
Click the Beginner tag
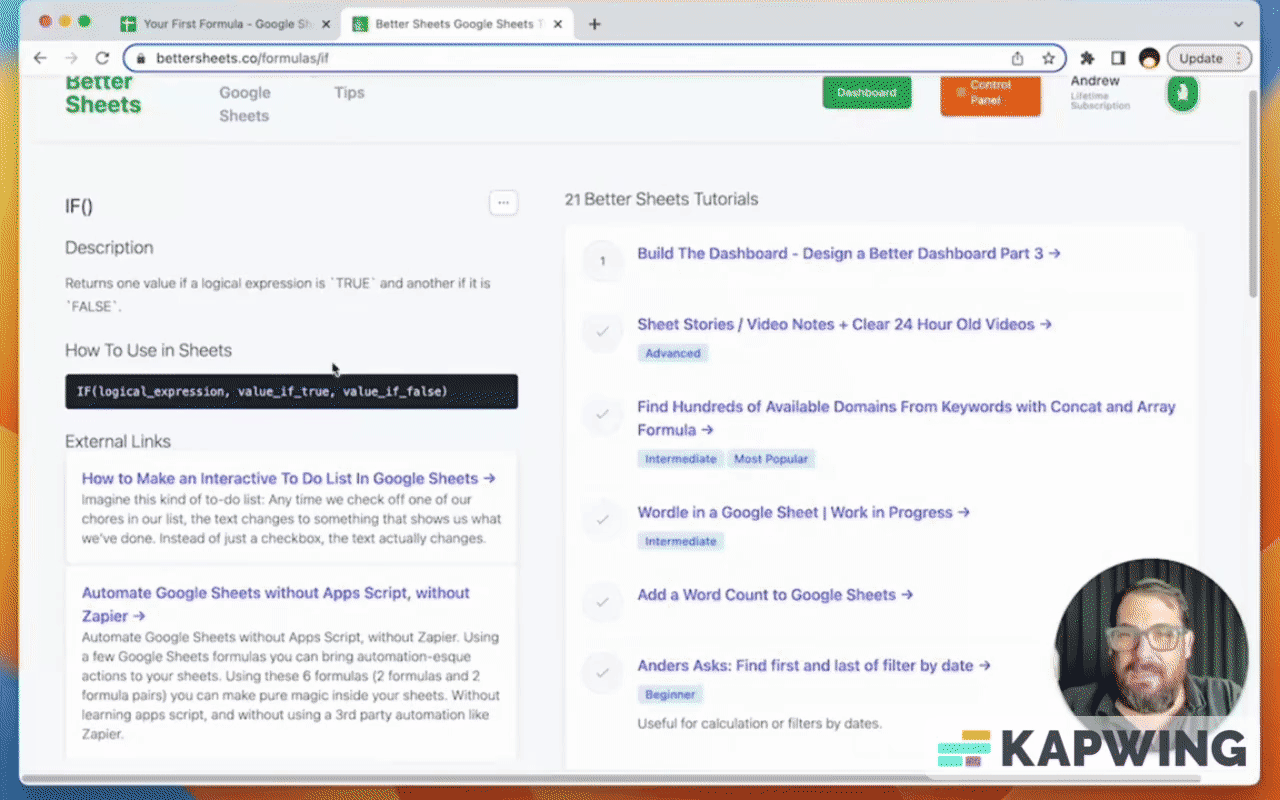tap(671, 694)
